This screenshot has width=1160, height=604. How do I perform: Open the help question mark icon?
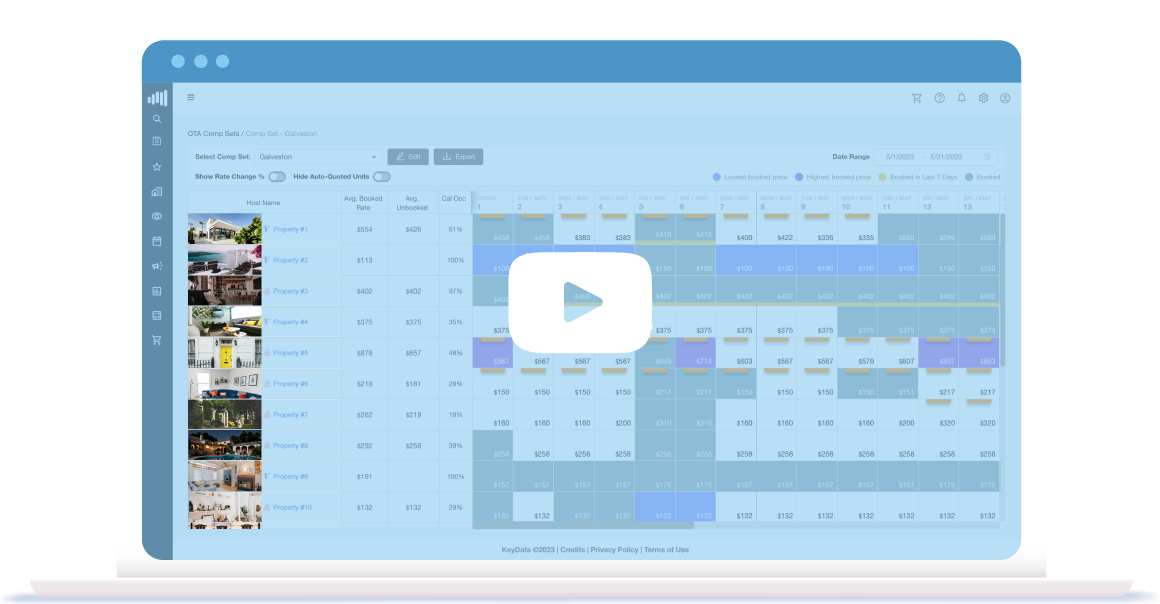[939, 98]
